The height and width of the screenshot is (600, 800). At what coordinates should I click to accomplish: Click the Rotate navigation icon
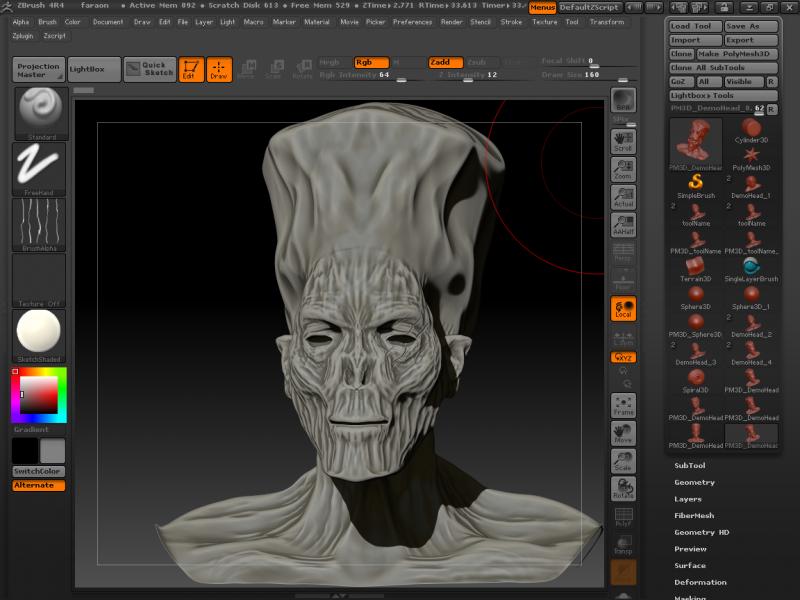point(623,488)
